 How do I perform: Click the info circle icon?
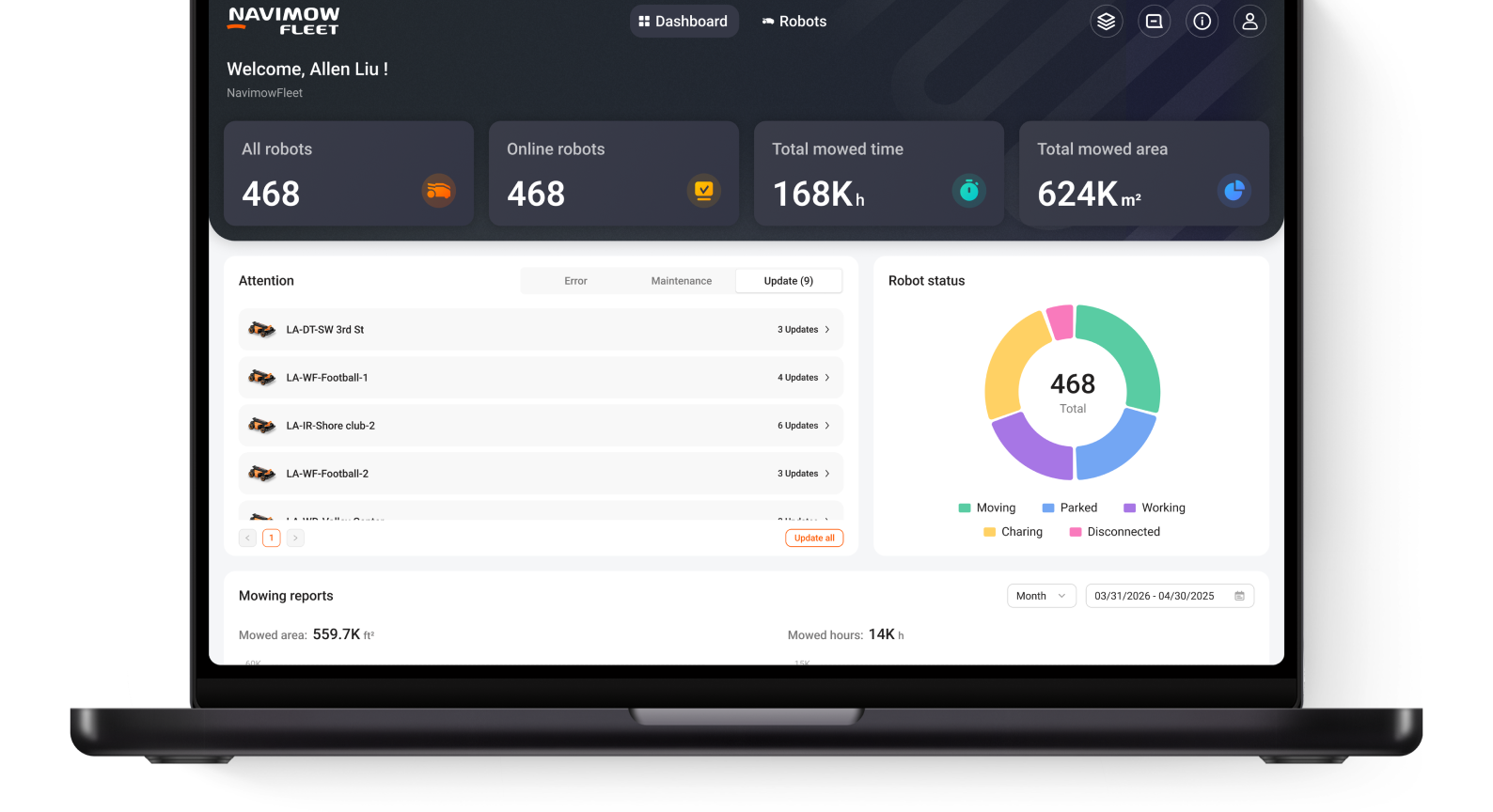pyautogui.click(x=1202, y=22)
